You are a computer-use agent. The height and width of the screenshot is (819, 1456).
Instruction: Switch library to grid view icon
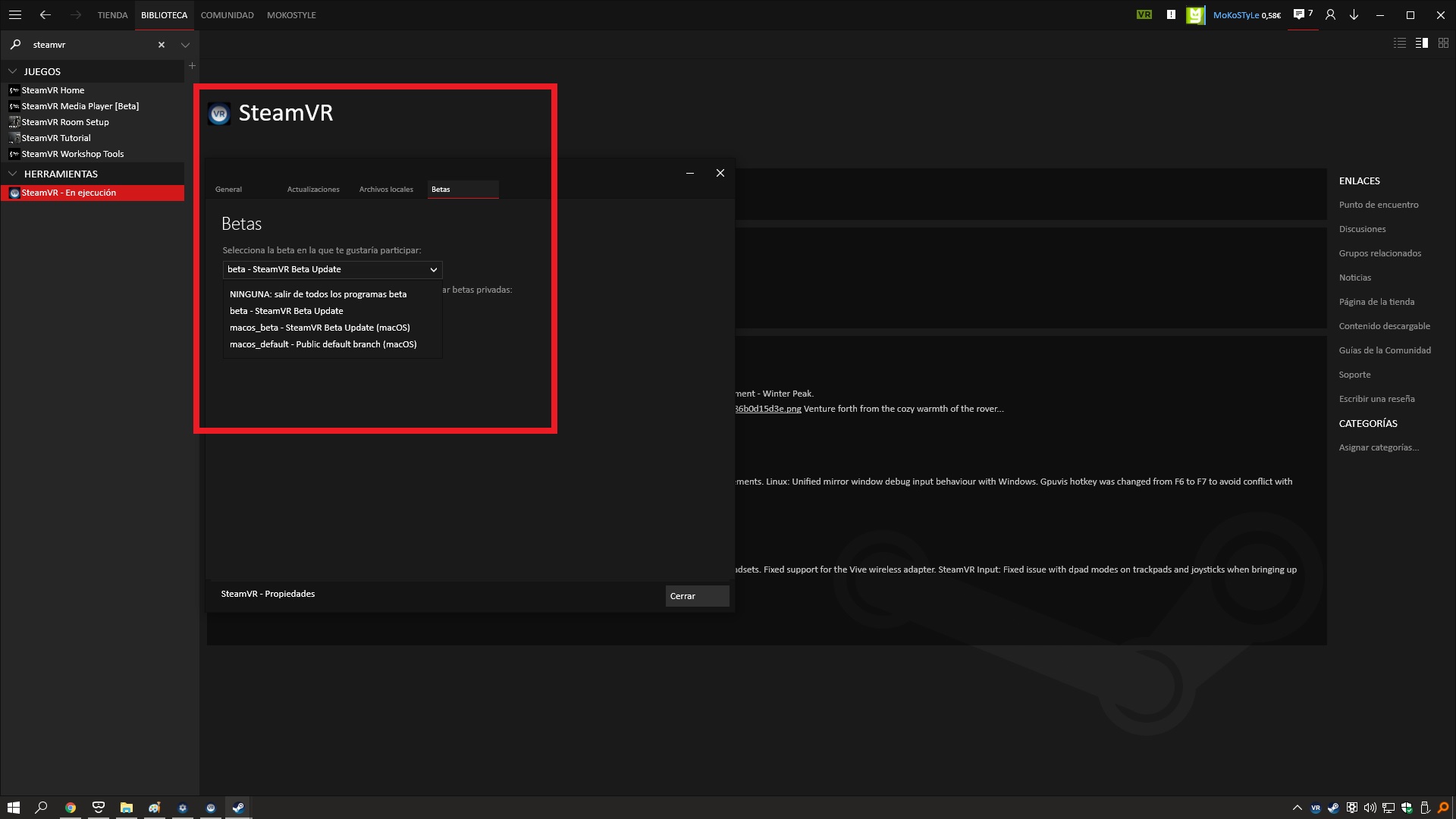[x=1443, y=43]
